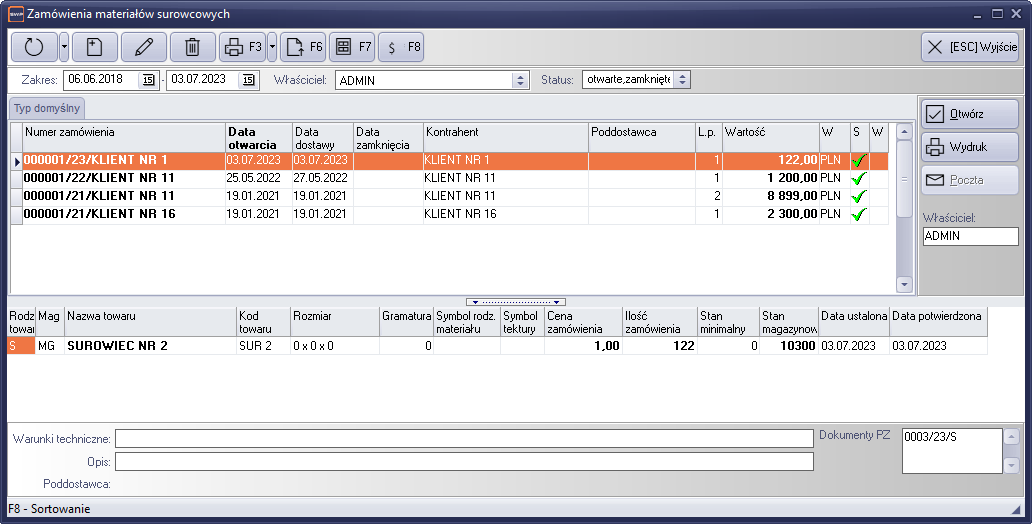Open the F7 grid view

(352, 47)
